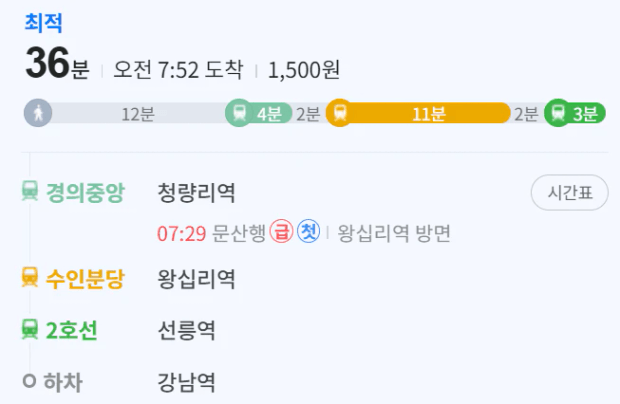Click the walking person icon in route bar
The width and height of the screenshot is (620, 404).
[38, 113]
